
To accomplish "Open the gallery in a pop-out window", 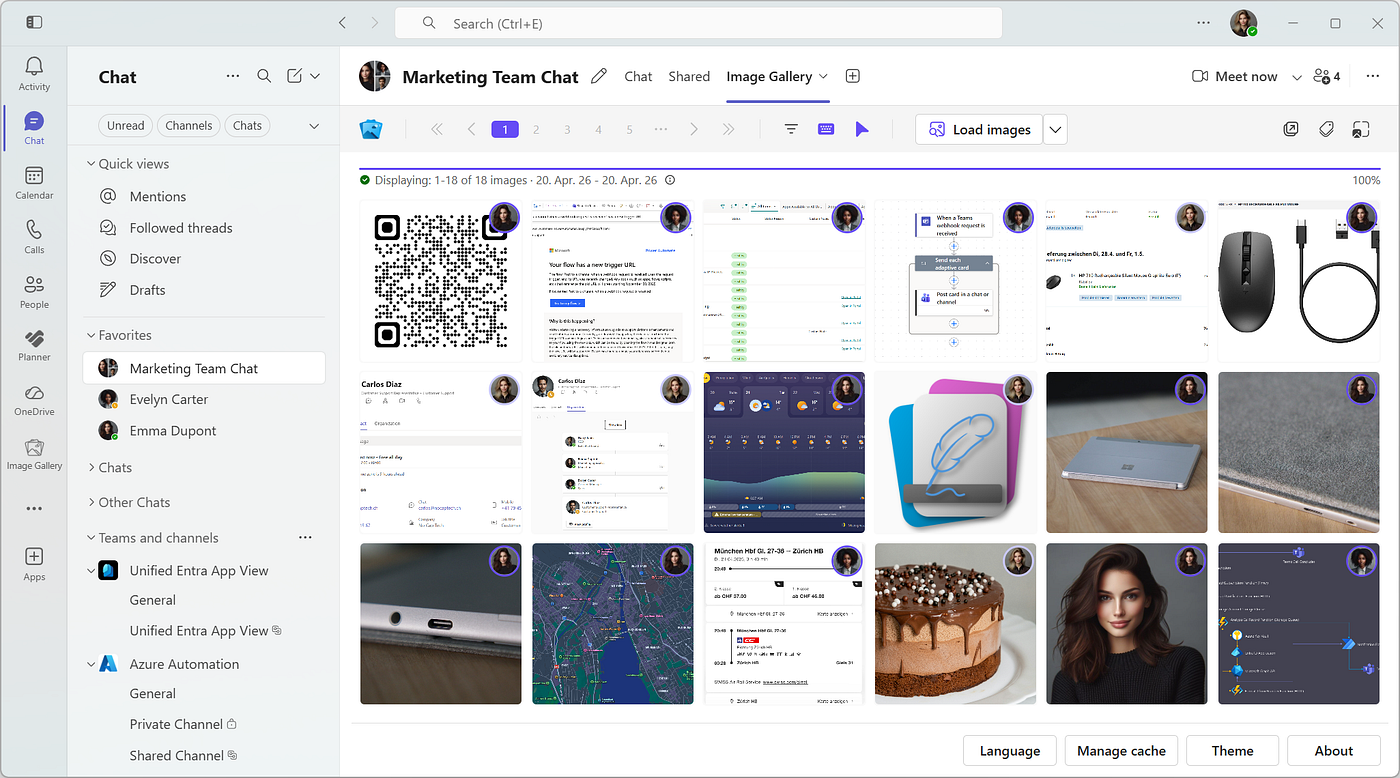I will 1292,129.
